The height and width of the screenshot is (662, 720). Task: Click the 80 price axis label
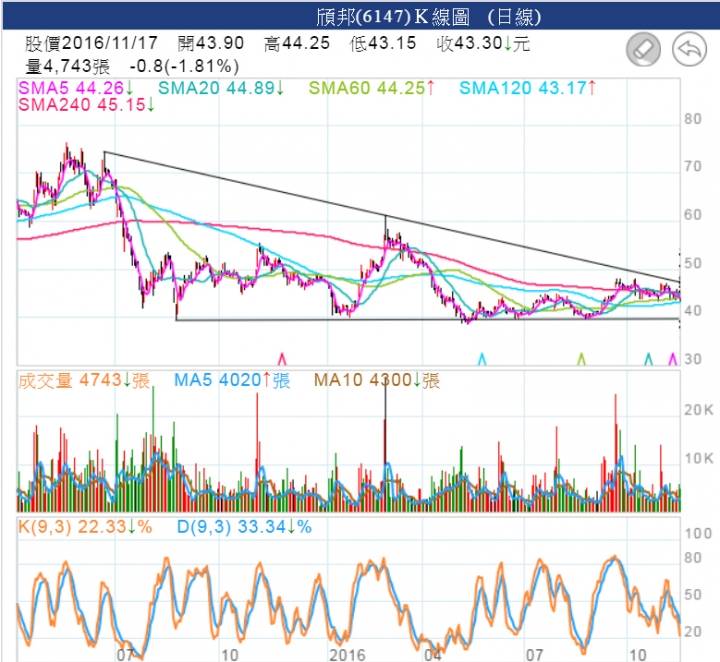pyautogui.click(x=692, y=119)
